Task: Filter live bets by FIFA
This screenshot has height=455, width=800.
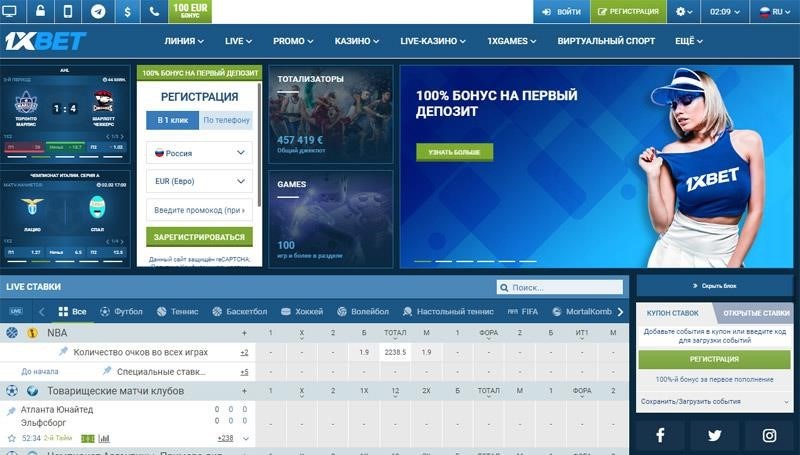Action: tap(522, 312)
